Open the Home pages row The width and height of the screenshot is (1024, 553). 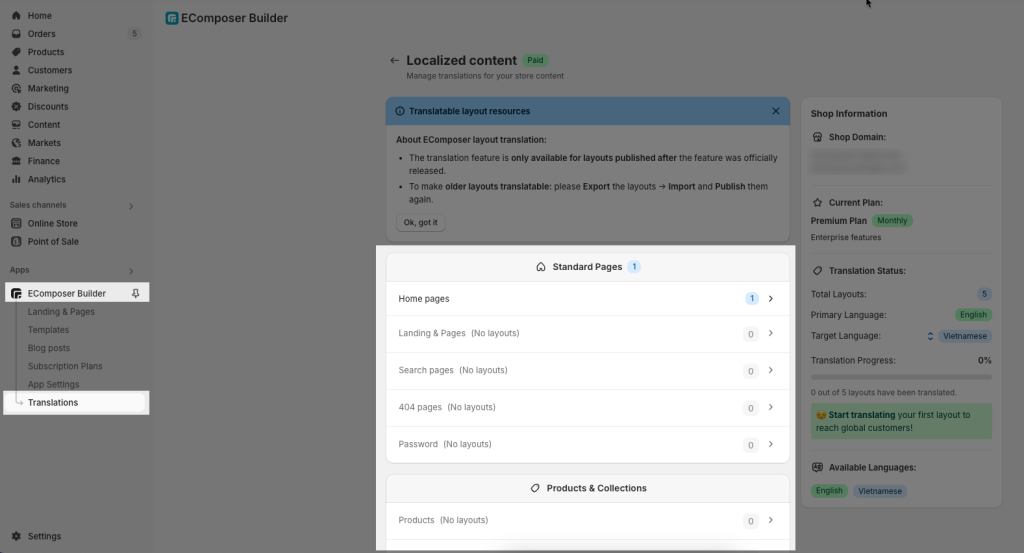pyautogui.click(x=587, y=298)
